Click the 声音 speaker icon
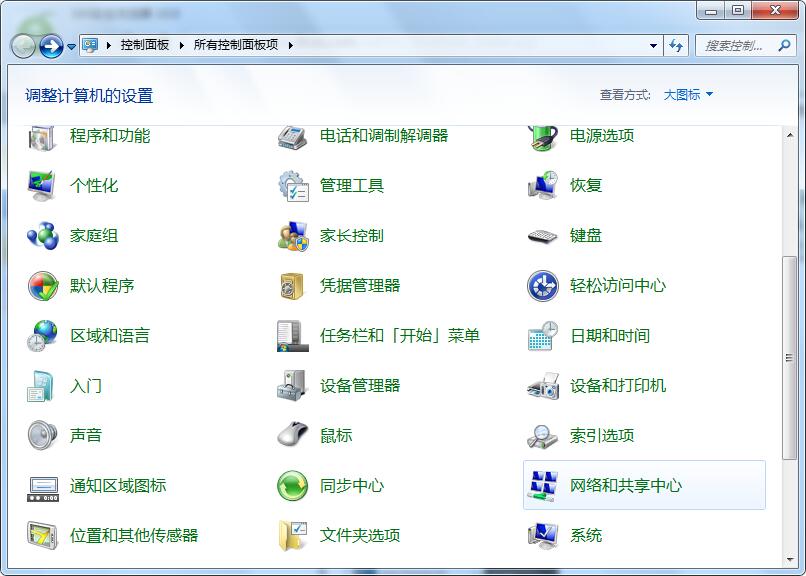Viewport: 806px width, 576px height. [x=42, y=436]
